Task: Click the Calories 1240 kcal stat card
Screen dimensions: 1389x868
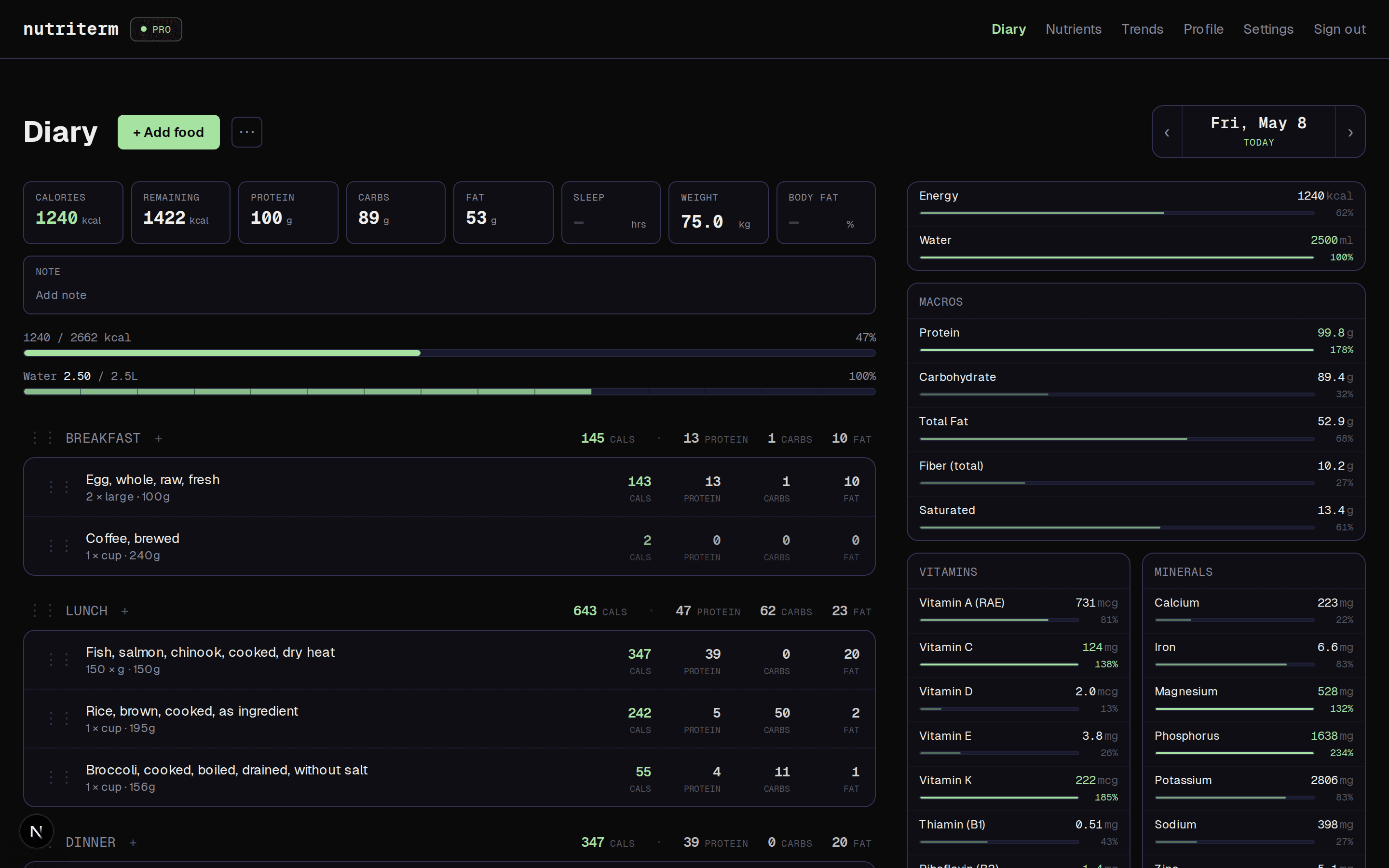Action: click(x=73, y=213)
